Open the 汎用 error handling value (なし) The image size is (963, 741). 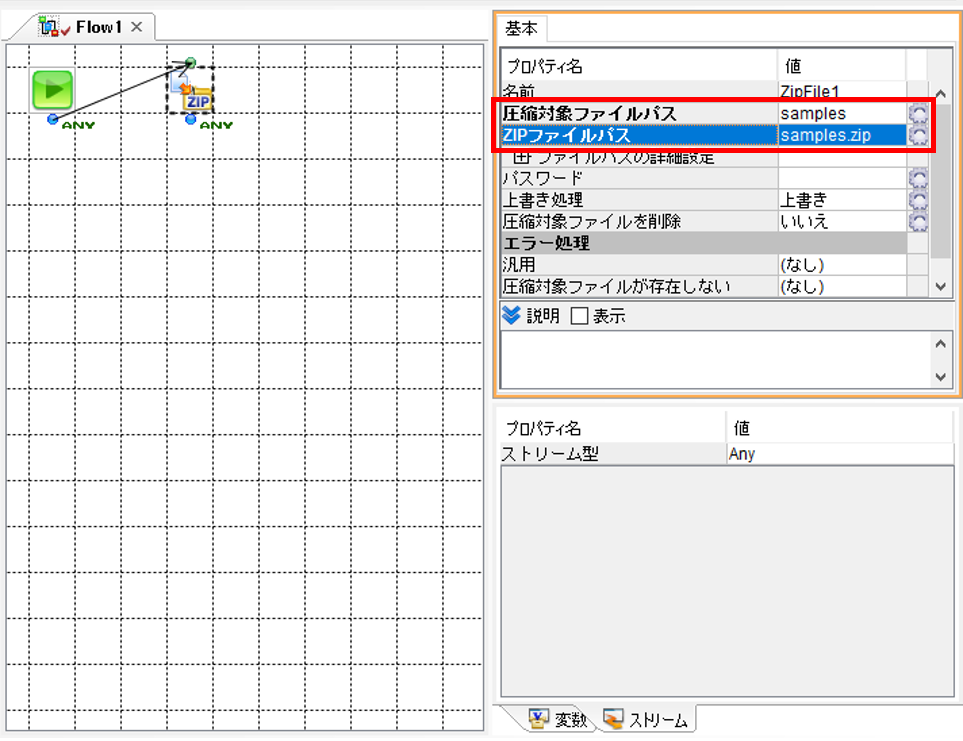(842, 265)
